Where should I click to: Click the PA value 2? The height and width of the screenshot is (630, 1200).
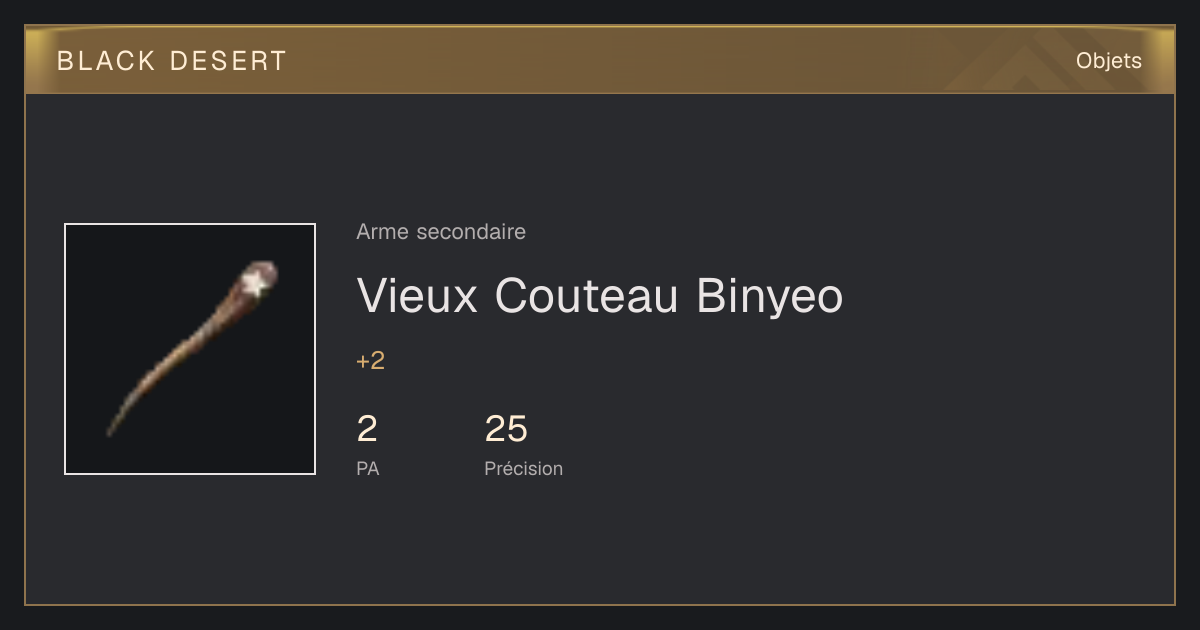[367, 429]
